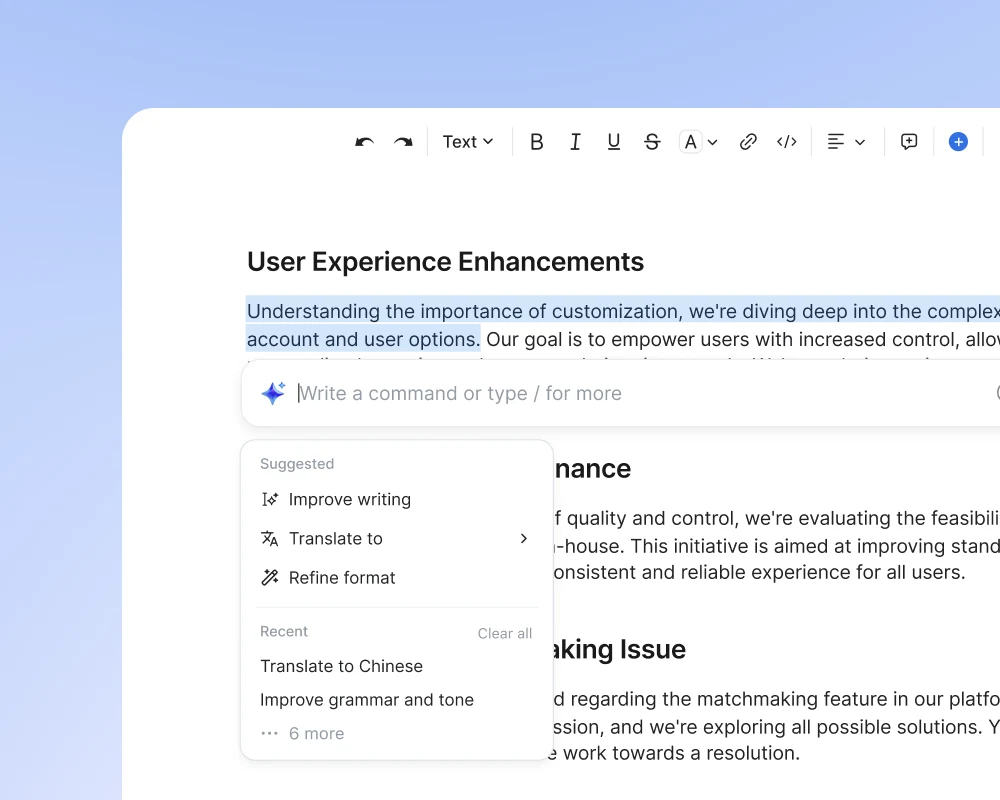Viewport: 1000px width, 800px height.
Task: Click the Refine format wand icon
Action: (270, 577)
